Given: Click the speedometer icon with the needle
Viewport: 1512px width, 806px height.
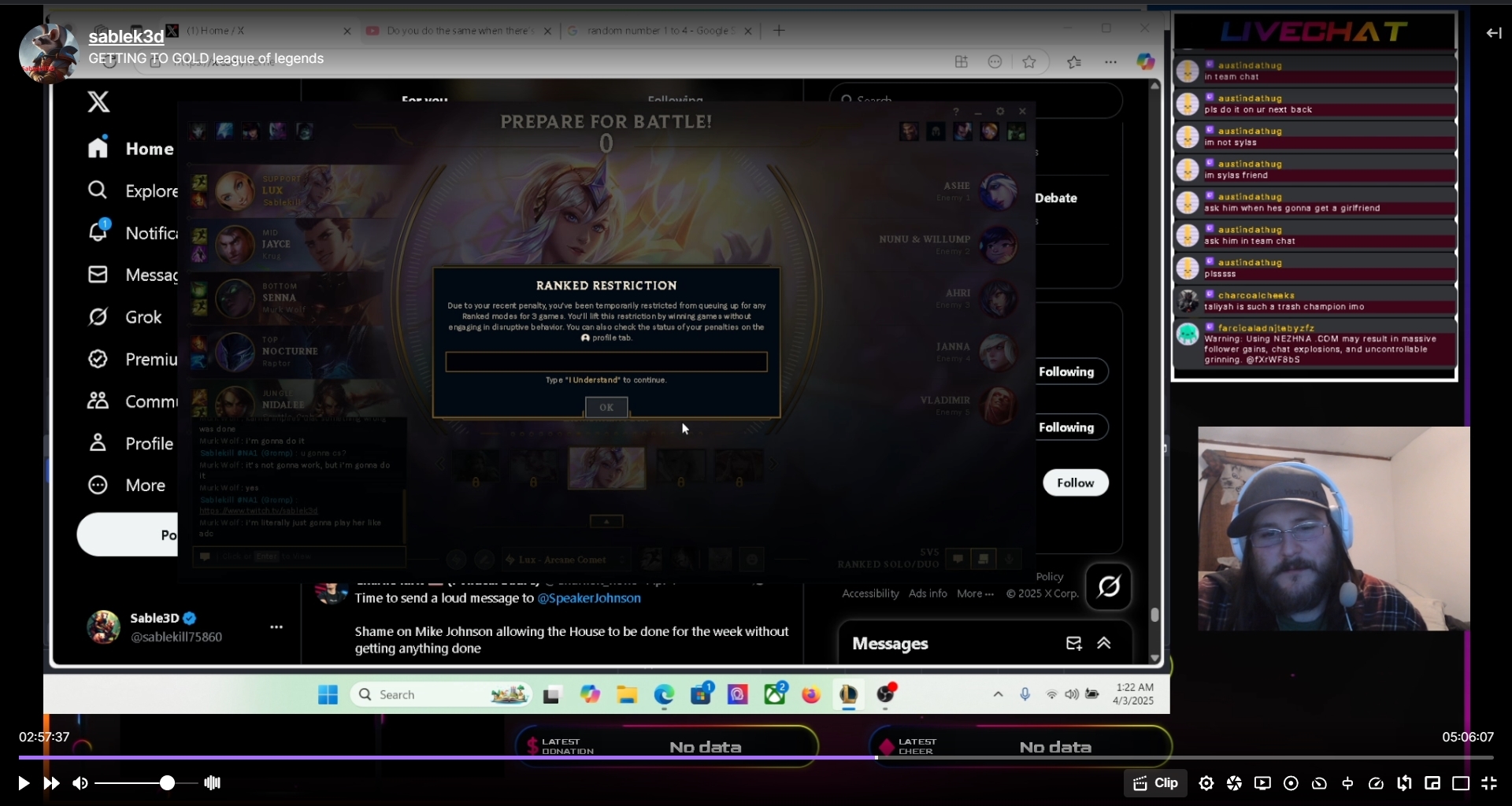Looking at the screenshot, I should click(1376, 783).
